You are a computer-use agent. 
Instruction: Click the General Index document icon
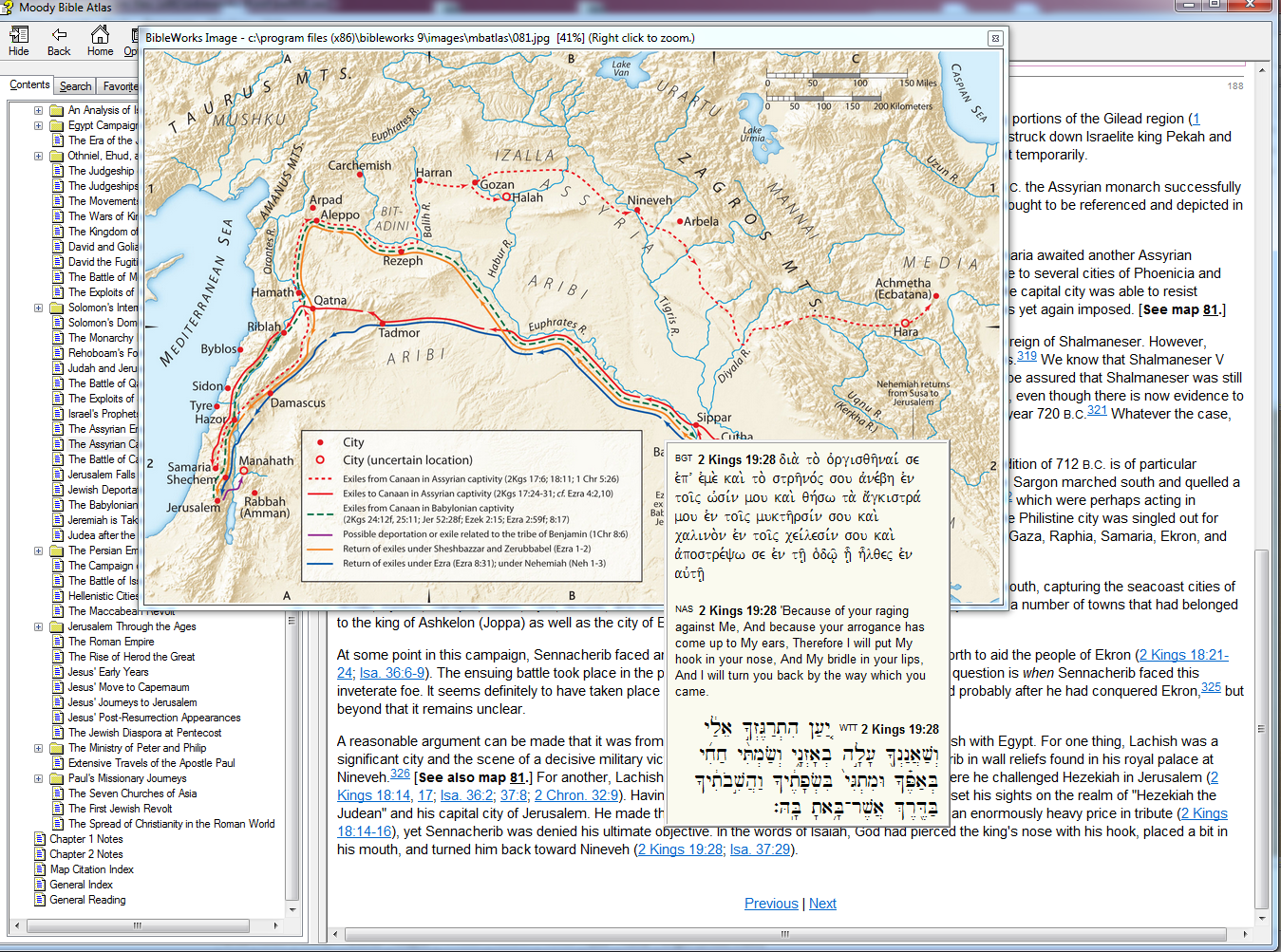[40, 885]
